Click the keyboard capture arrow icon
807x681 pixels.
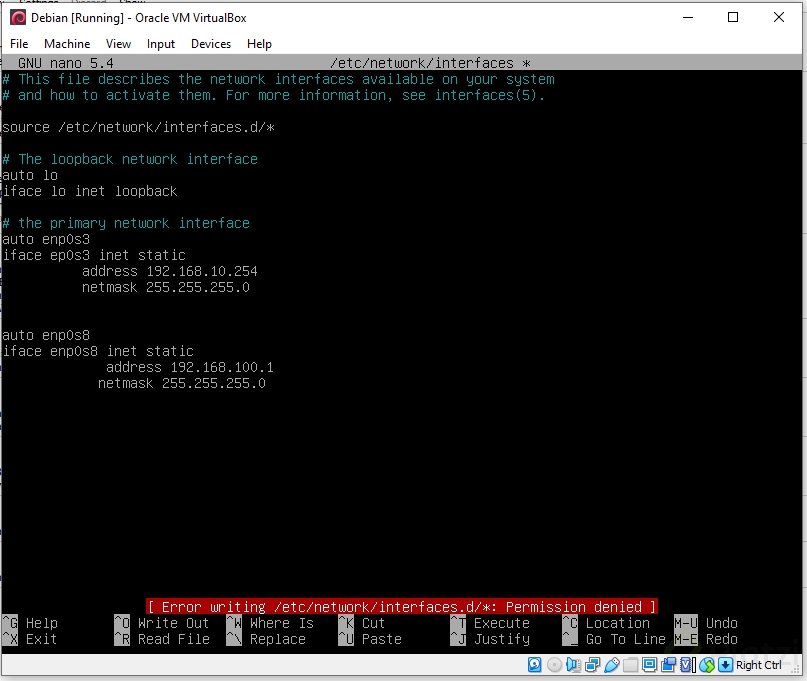click(726, 665)
